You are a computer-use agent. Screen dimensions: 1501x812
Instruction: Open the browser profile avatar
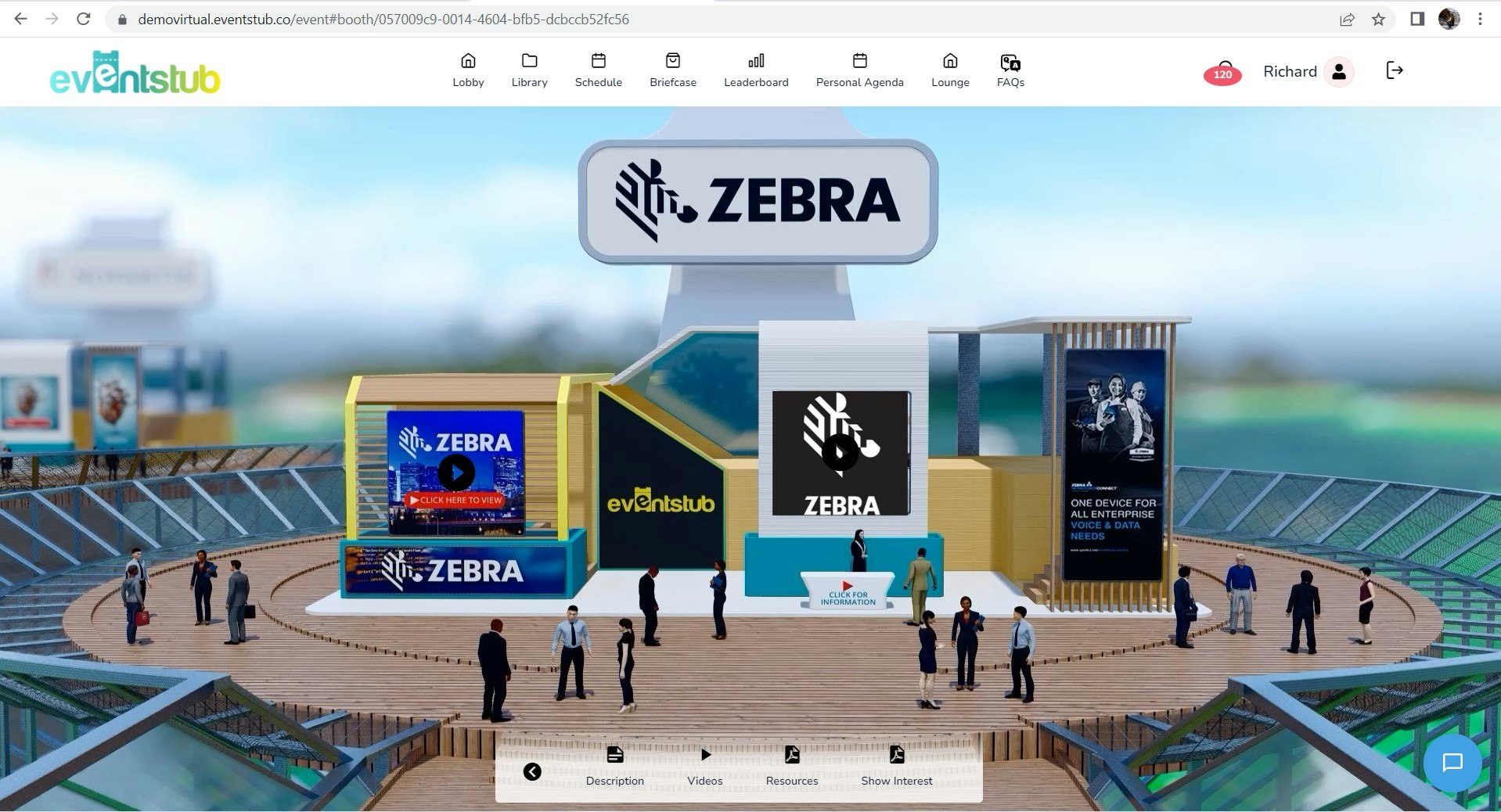[x=1449, y=19]
